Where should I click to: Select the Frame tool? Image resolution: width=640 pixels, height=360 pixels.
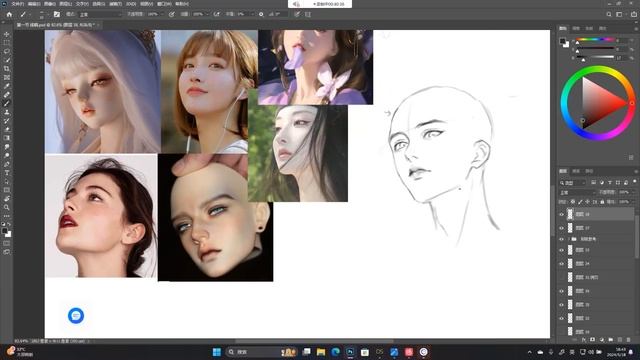pyautogui.click(x=7, y=77)
